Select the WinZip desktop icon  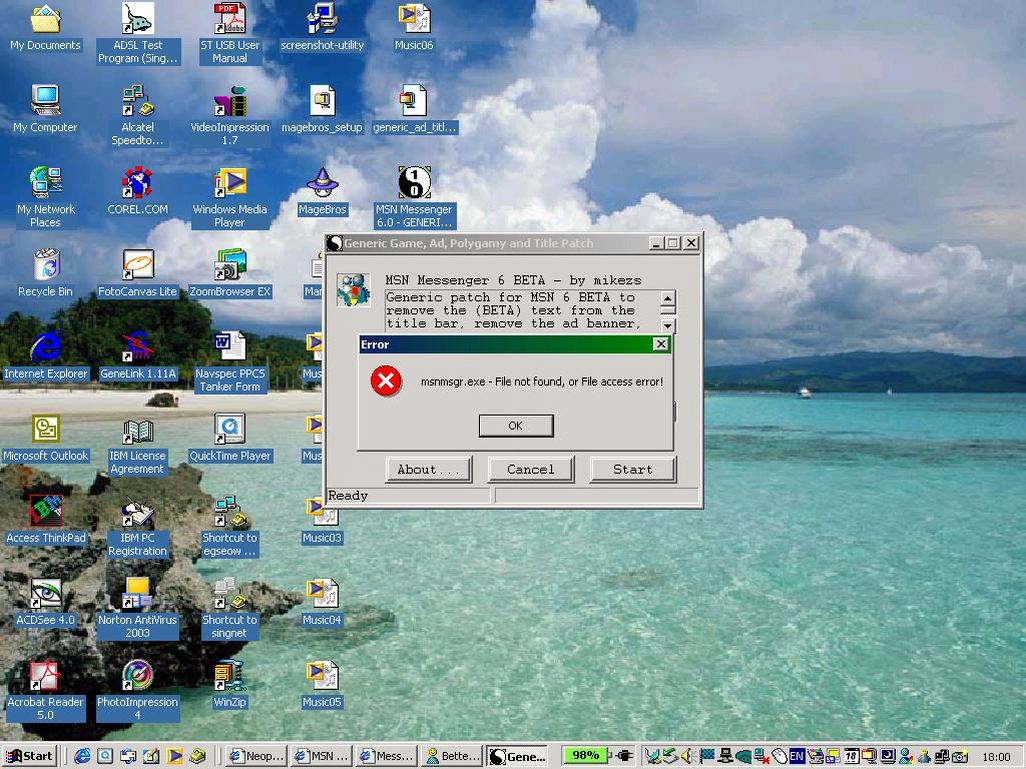(230, 676)
